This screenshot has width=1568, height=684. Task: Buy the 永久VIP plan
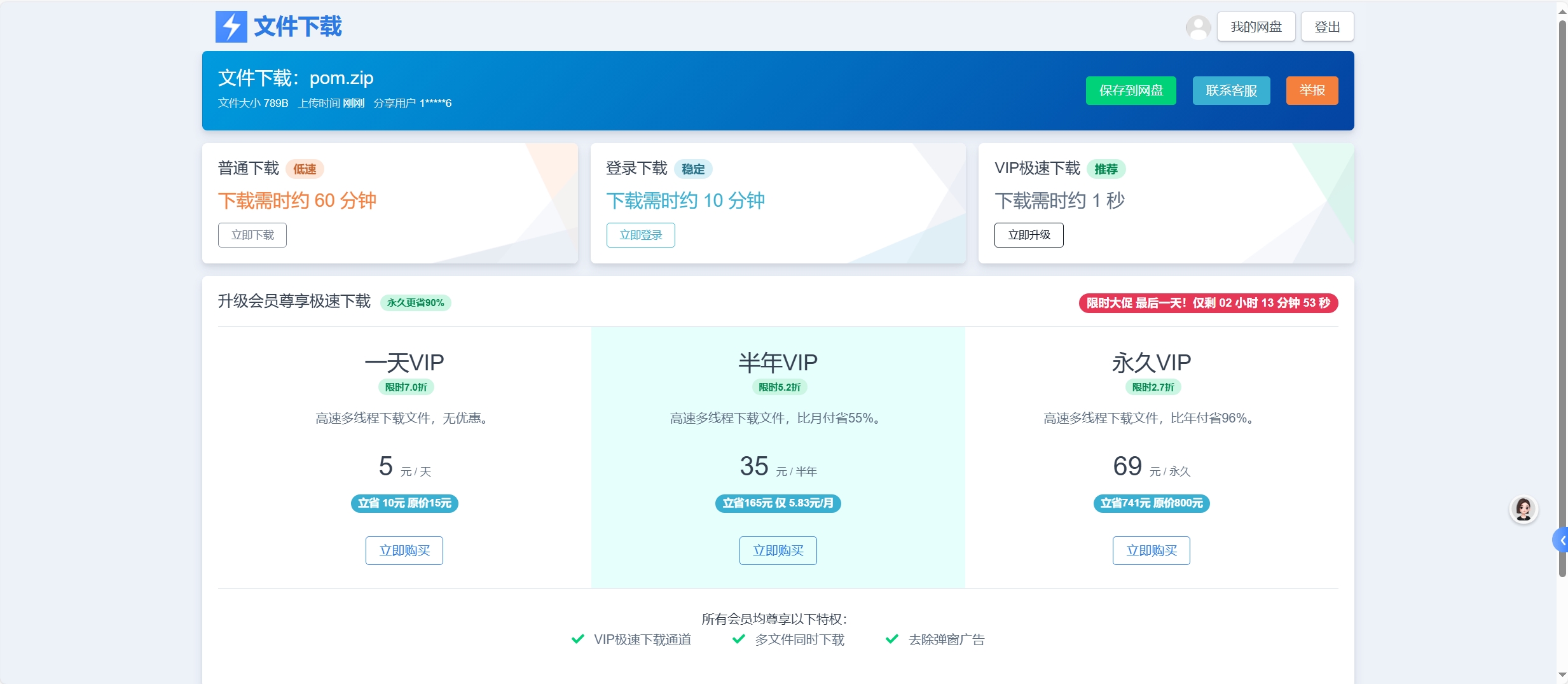(1151, 550)
